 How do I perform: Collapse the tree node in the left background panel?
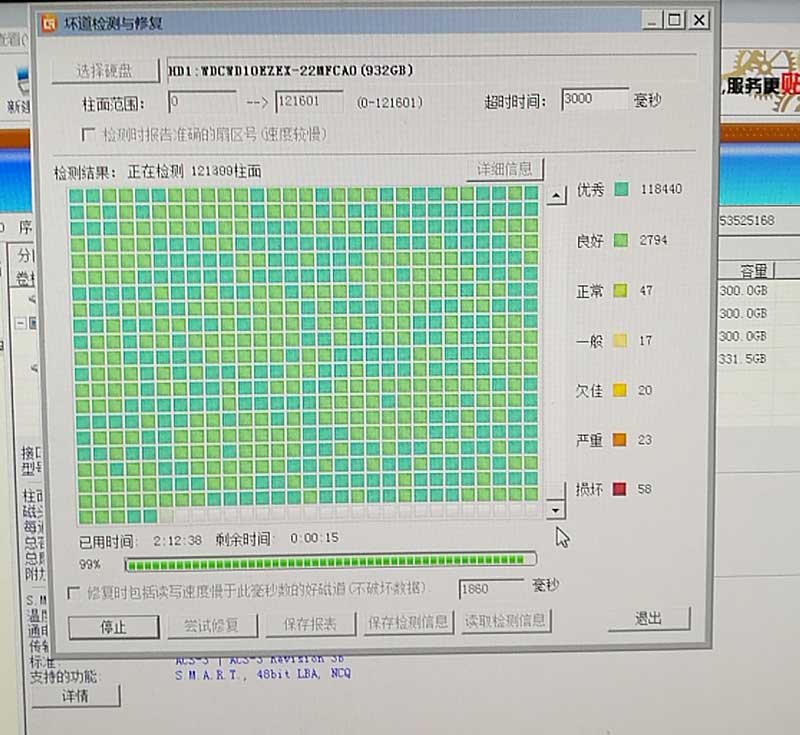coord(20,323)
